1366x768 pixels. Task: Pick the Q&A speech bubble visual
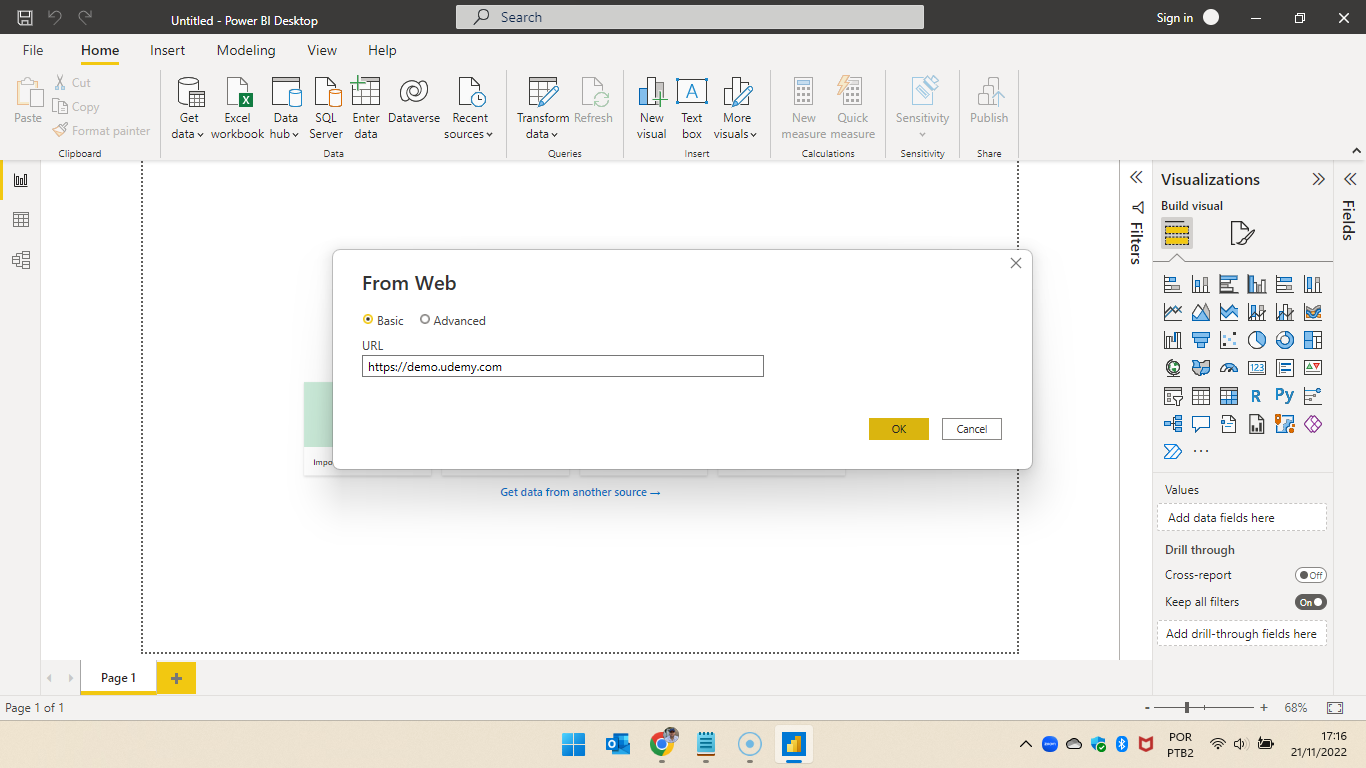tap(1201, 425)
